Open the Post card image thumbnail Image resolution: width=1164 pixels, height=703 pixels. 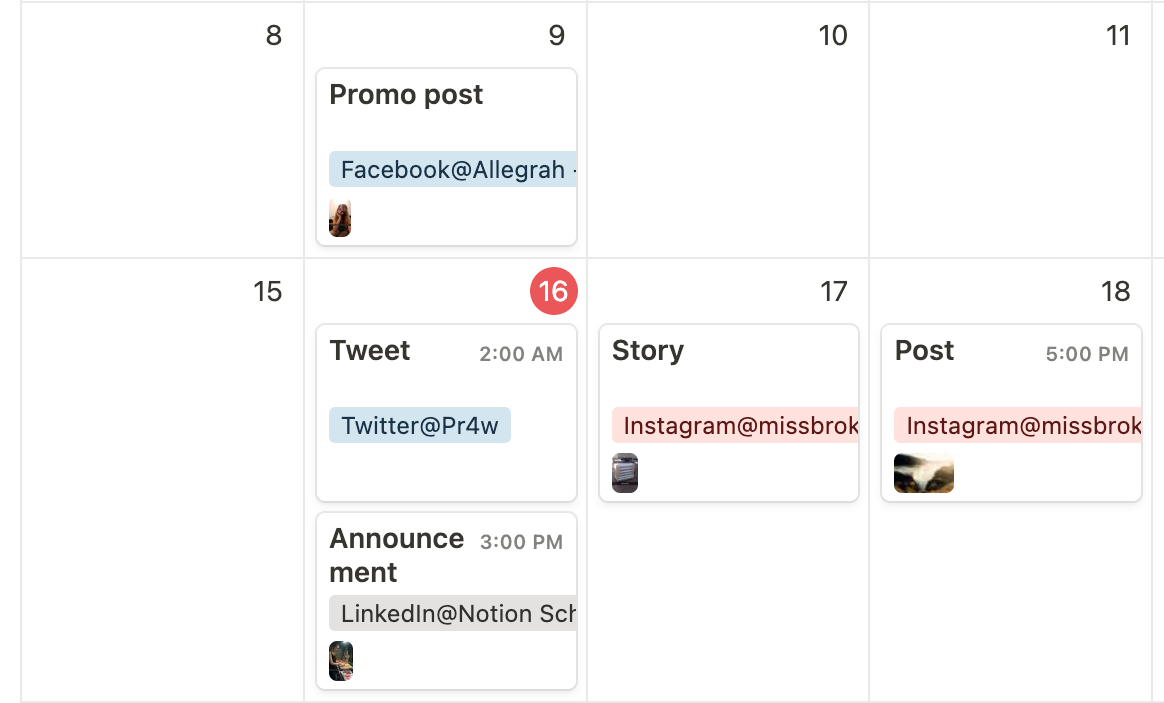[x=924, y=473]
